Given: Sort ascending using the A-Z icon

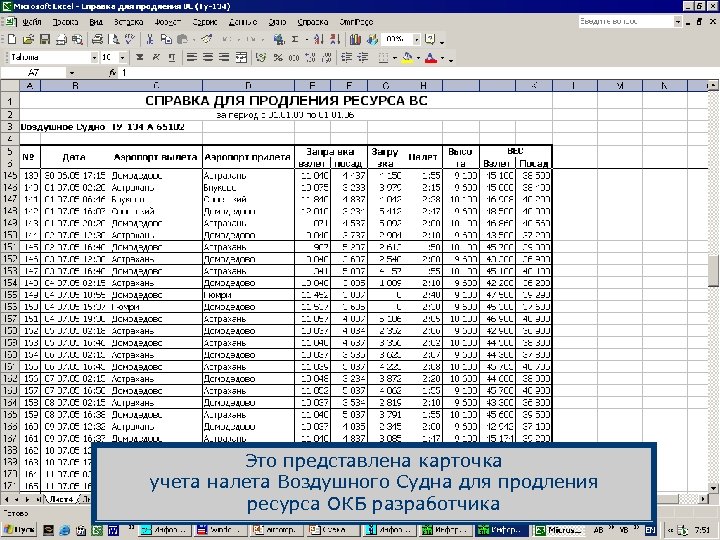Looking at the screenshot, I should (x=319, y=39).
